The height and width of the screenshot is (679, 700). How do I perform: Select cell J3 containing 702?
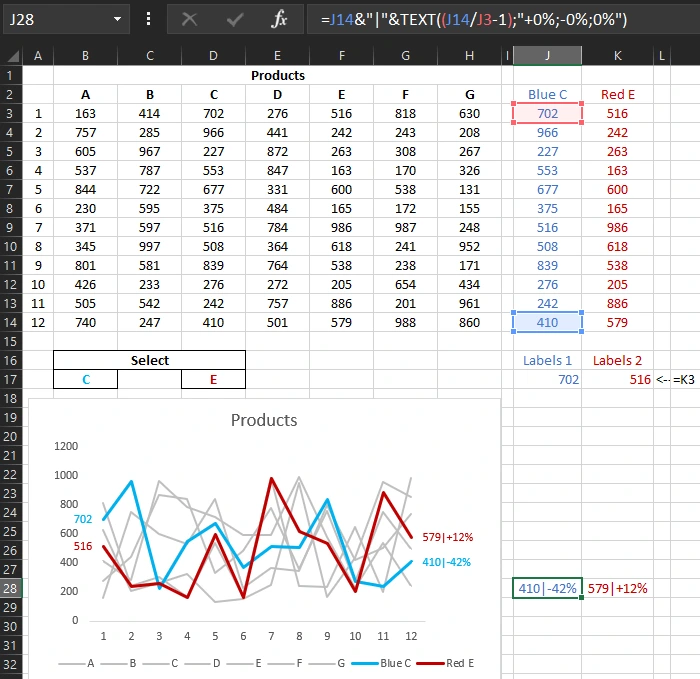547,113
